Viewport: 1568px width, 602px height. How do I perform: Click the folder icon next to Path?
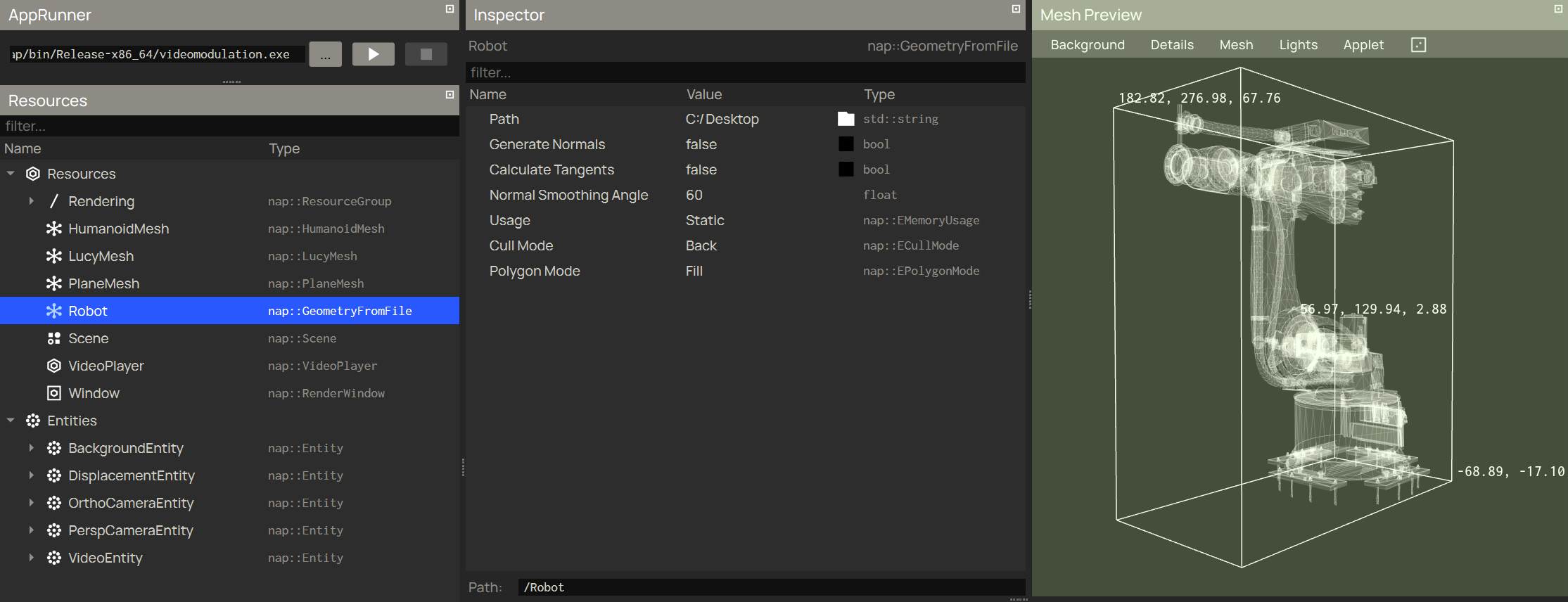[x=846, y=119]
